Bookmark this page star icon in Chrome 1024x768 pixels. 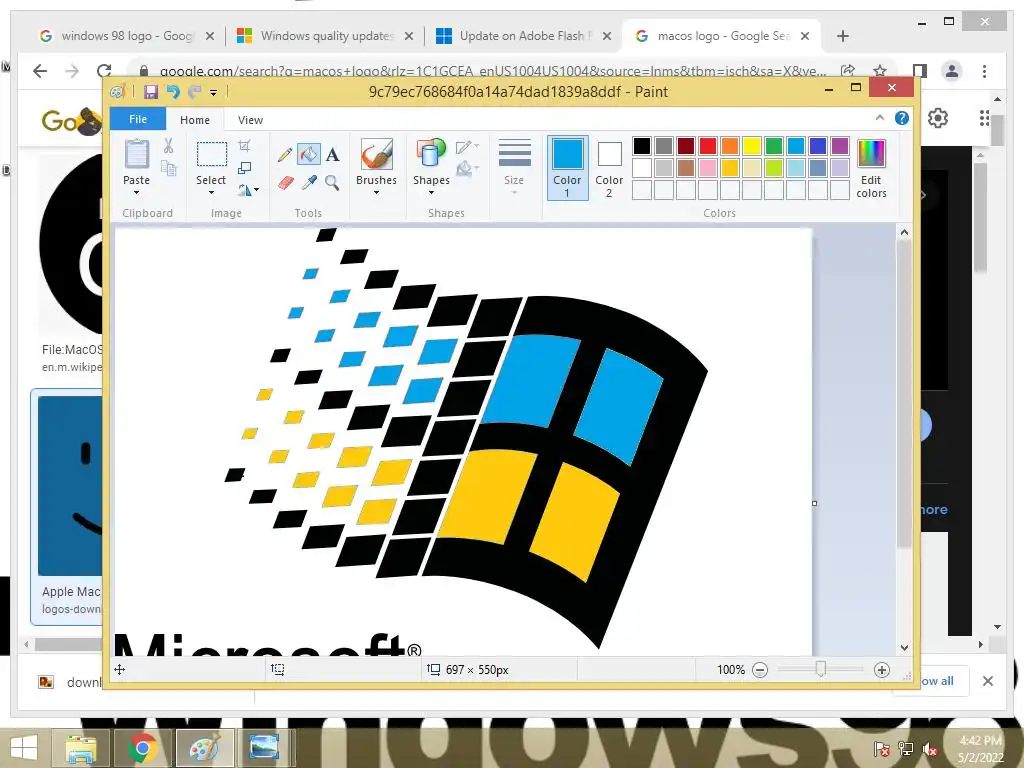pos(880,71)
